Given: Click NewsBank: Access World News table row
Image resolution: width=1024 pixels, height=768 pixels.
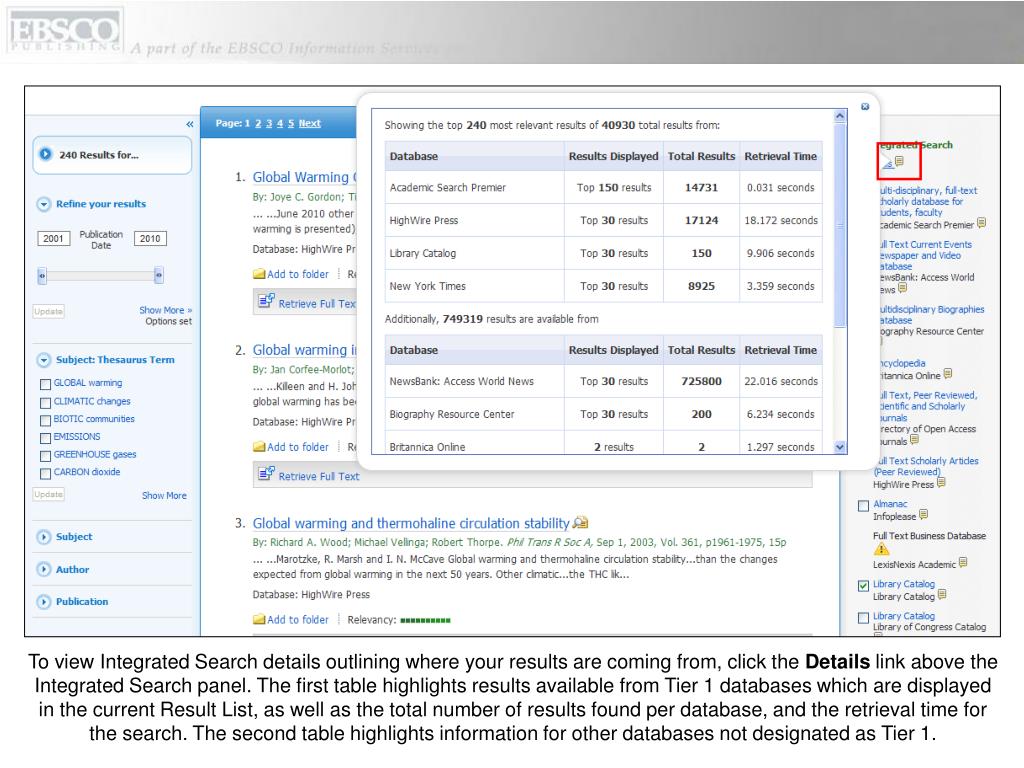Looking at the screenshot, I should 603,381.
